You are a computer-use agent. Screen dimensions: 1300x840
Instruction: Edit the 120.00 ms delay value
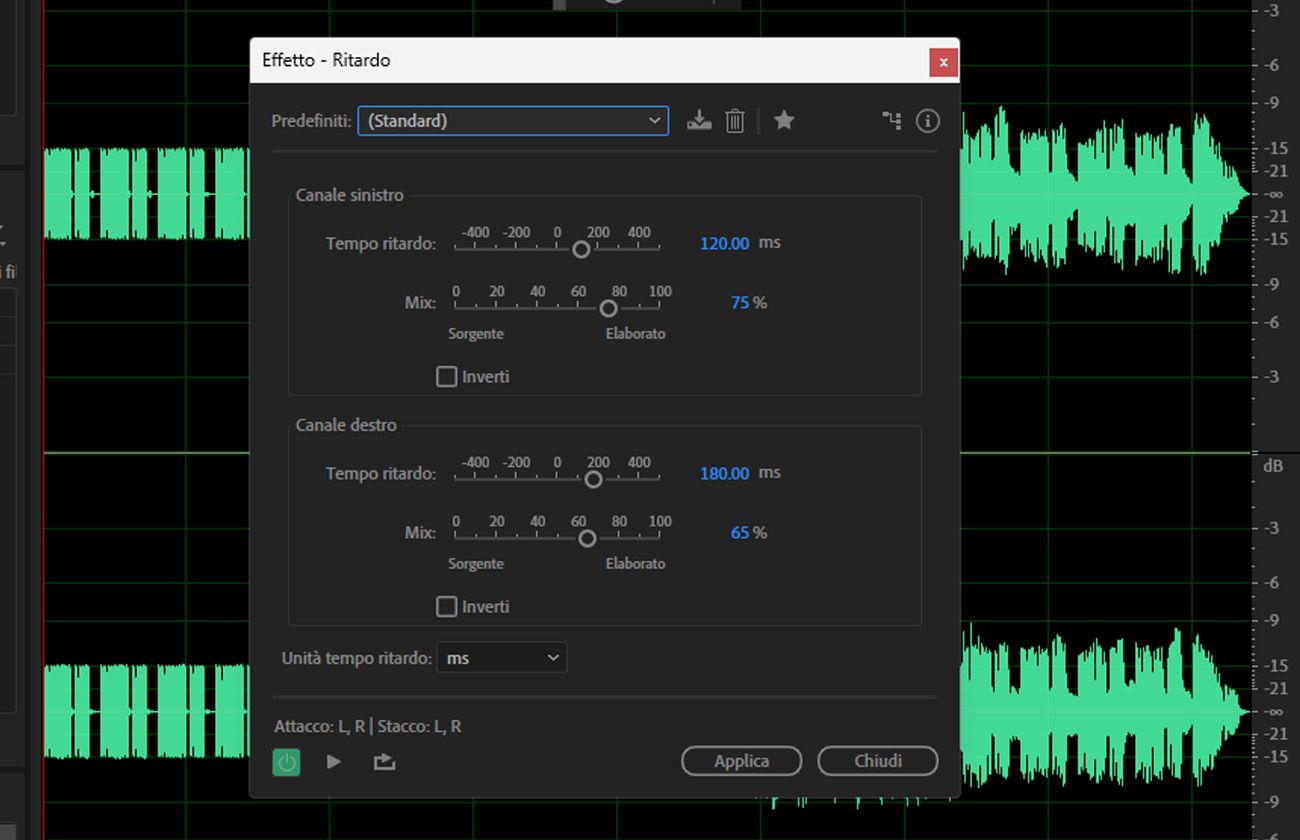(x=722, y=243)
